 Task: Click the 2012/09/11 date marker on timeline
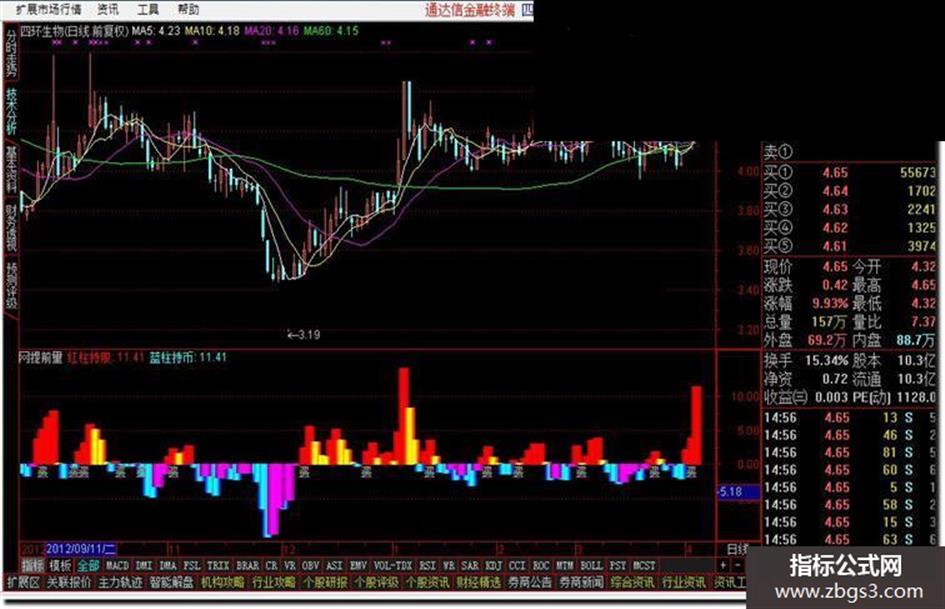(x=81, y=549)
